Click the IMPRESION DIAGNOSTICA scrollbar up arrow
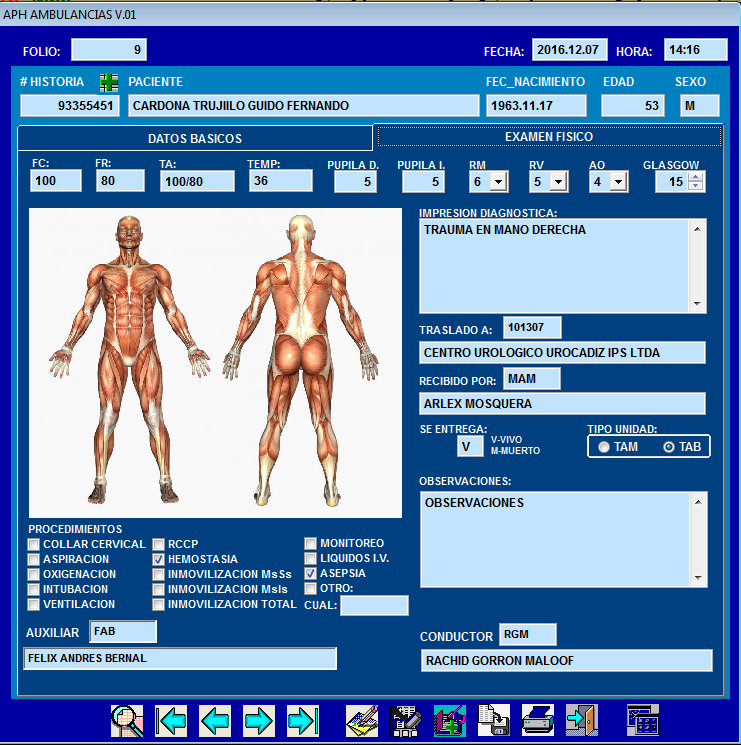Screen dimensions: 741x745 pyautogui.click(x=697, y=229)
